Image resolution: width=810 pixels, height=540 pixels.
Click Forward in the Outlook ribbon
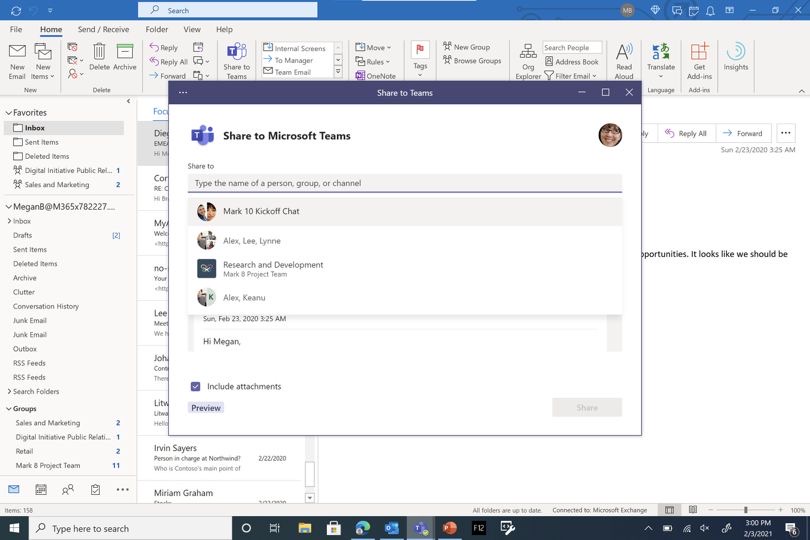(x=167, y=75)
